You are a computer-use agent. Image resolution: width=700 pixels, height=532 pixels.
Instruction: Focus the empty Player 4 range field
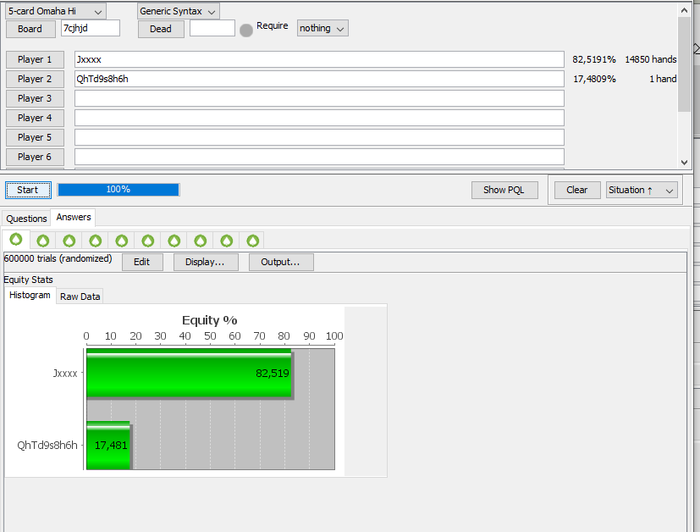(319, 118)
